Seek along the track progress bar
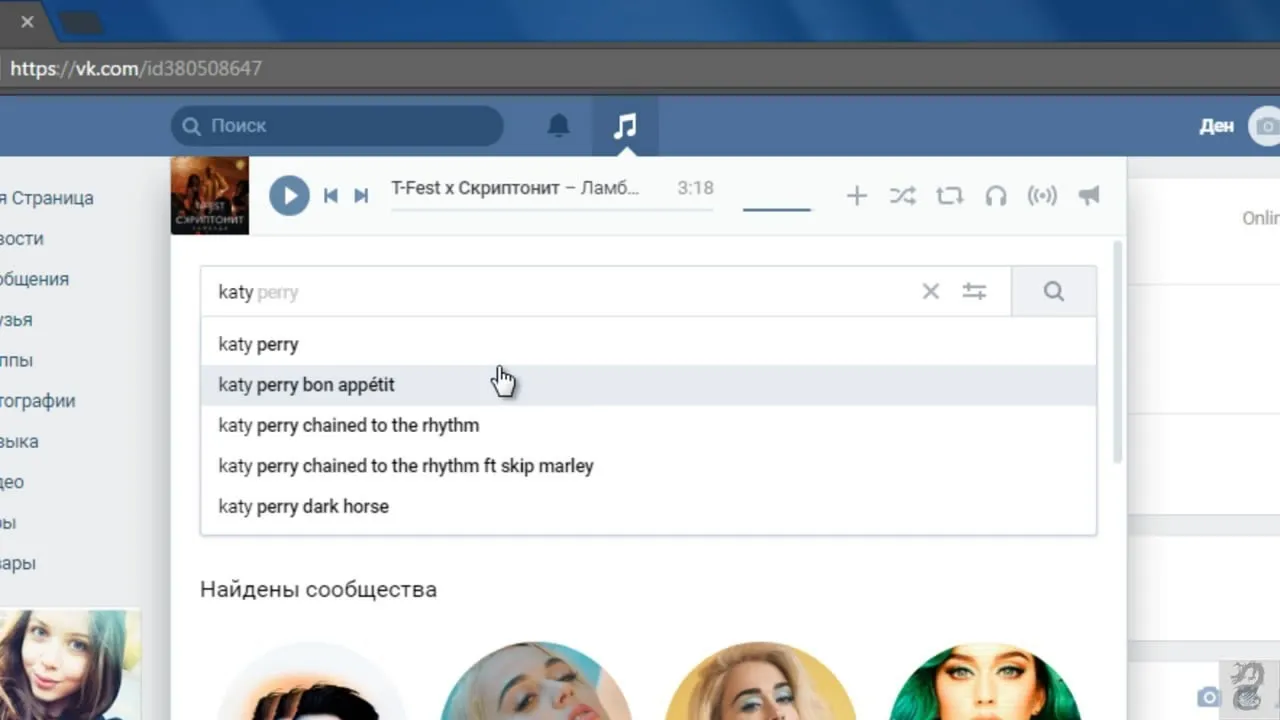The height and width of the screenshot is (720, 1280). coord(552,211)
